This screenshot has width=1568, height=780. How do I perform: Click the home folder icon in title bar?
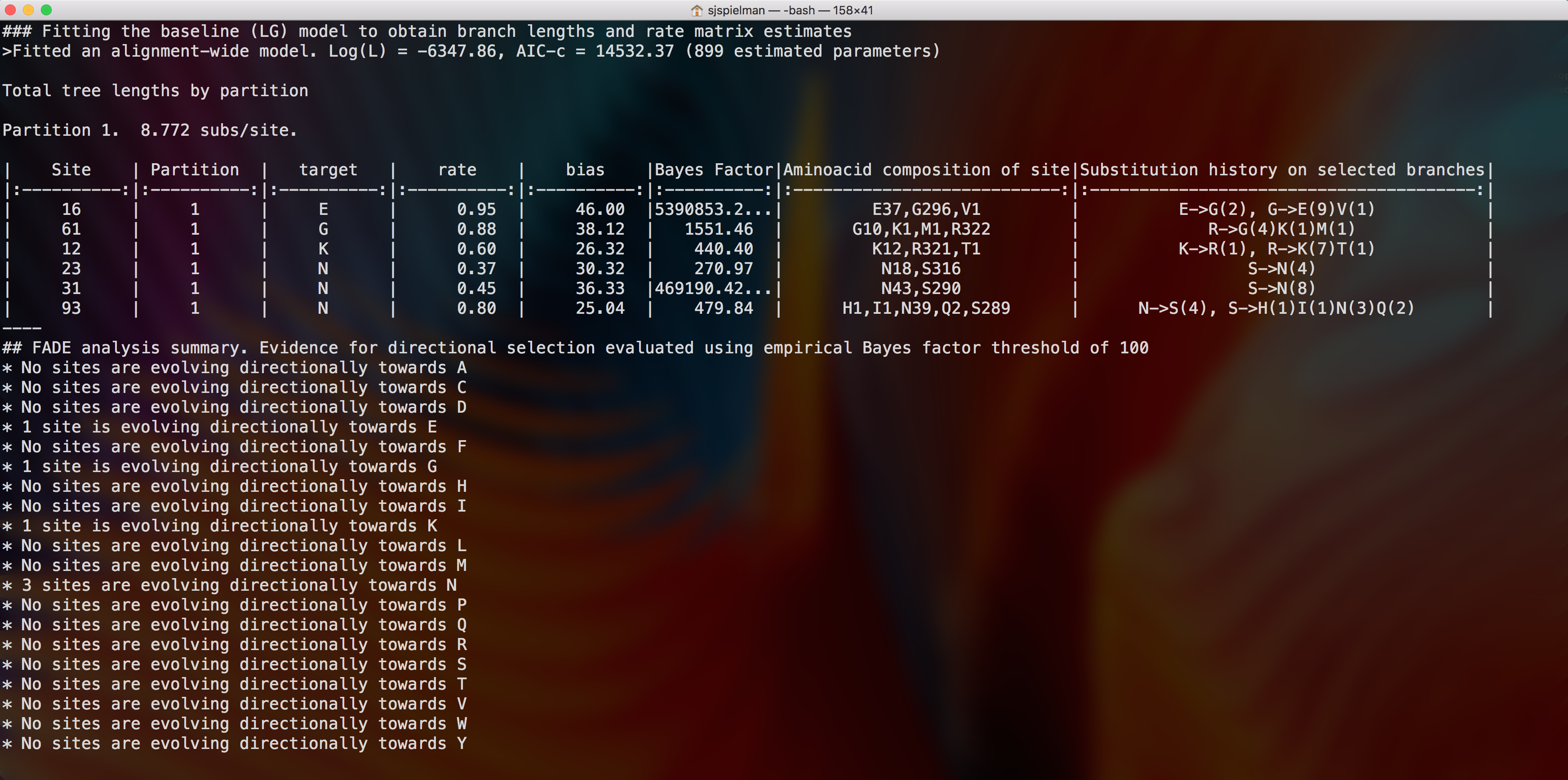(x=697, y=10)
